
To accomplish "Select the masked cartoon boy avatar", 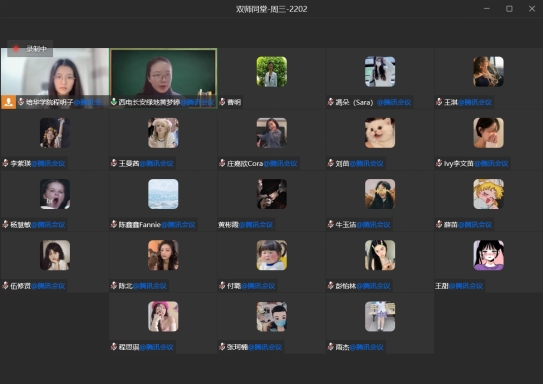I will 272,316.
